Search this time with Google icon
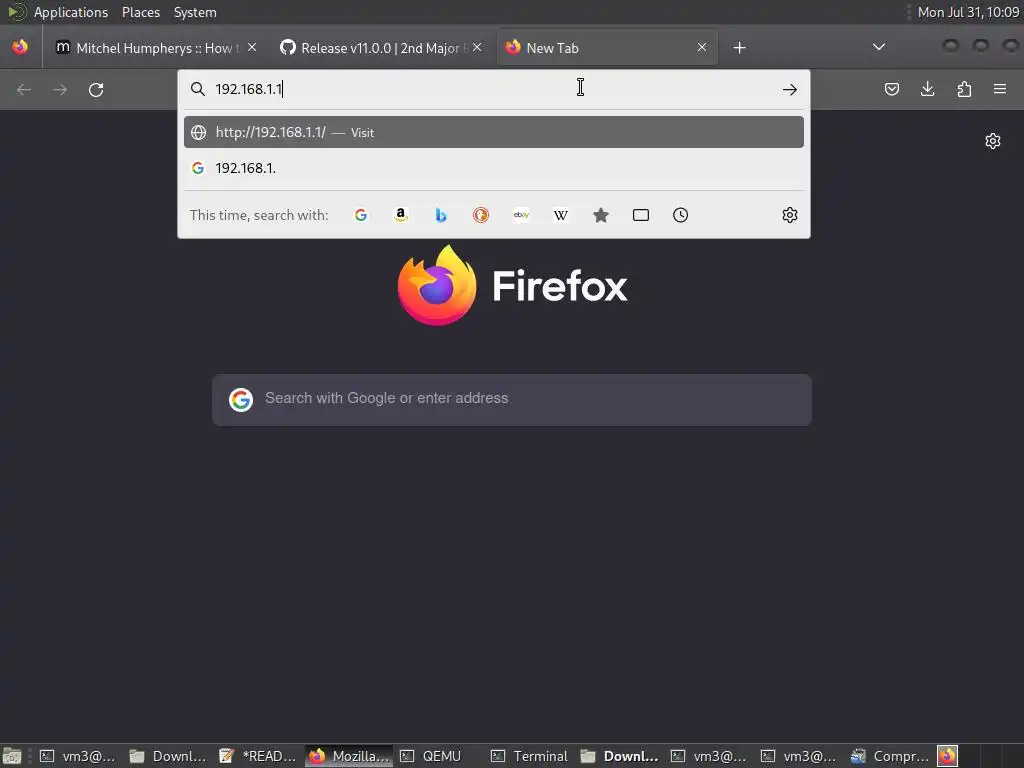This screenshot has width=1024, height=768. pos(360,215)
